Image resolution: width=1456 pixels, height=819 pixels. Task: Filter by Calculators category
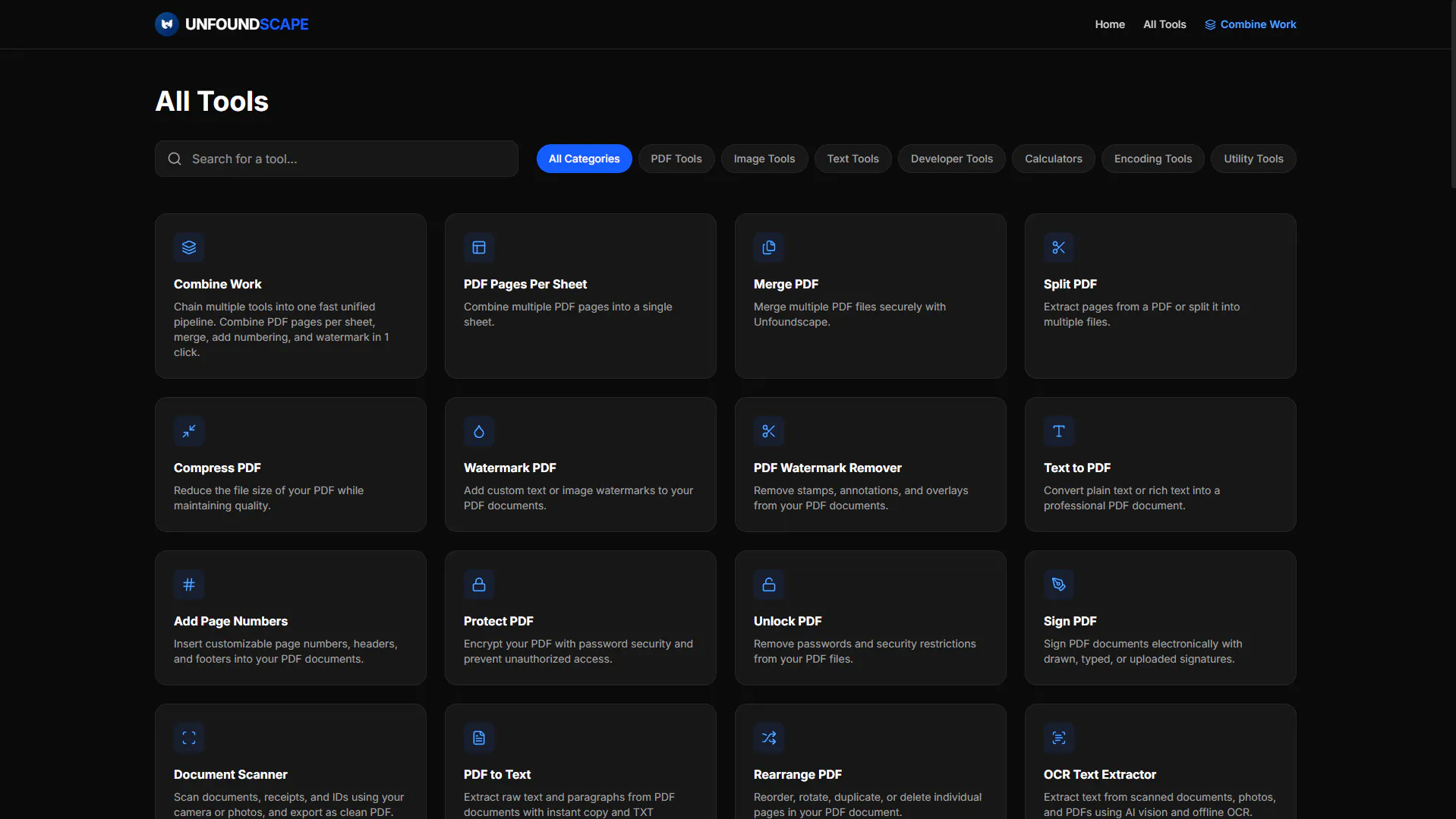click(x=1054, y=159)
